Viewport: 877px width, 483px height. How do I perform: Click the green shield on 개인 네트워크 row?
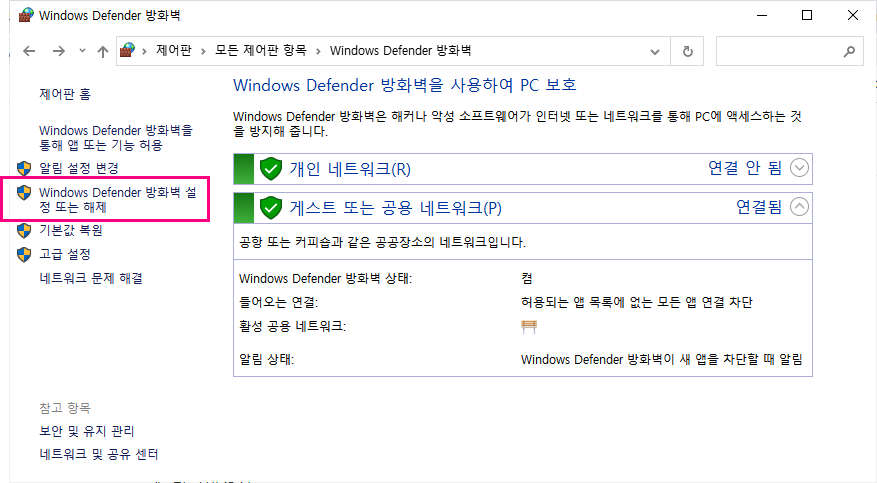click(271, 168)
